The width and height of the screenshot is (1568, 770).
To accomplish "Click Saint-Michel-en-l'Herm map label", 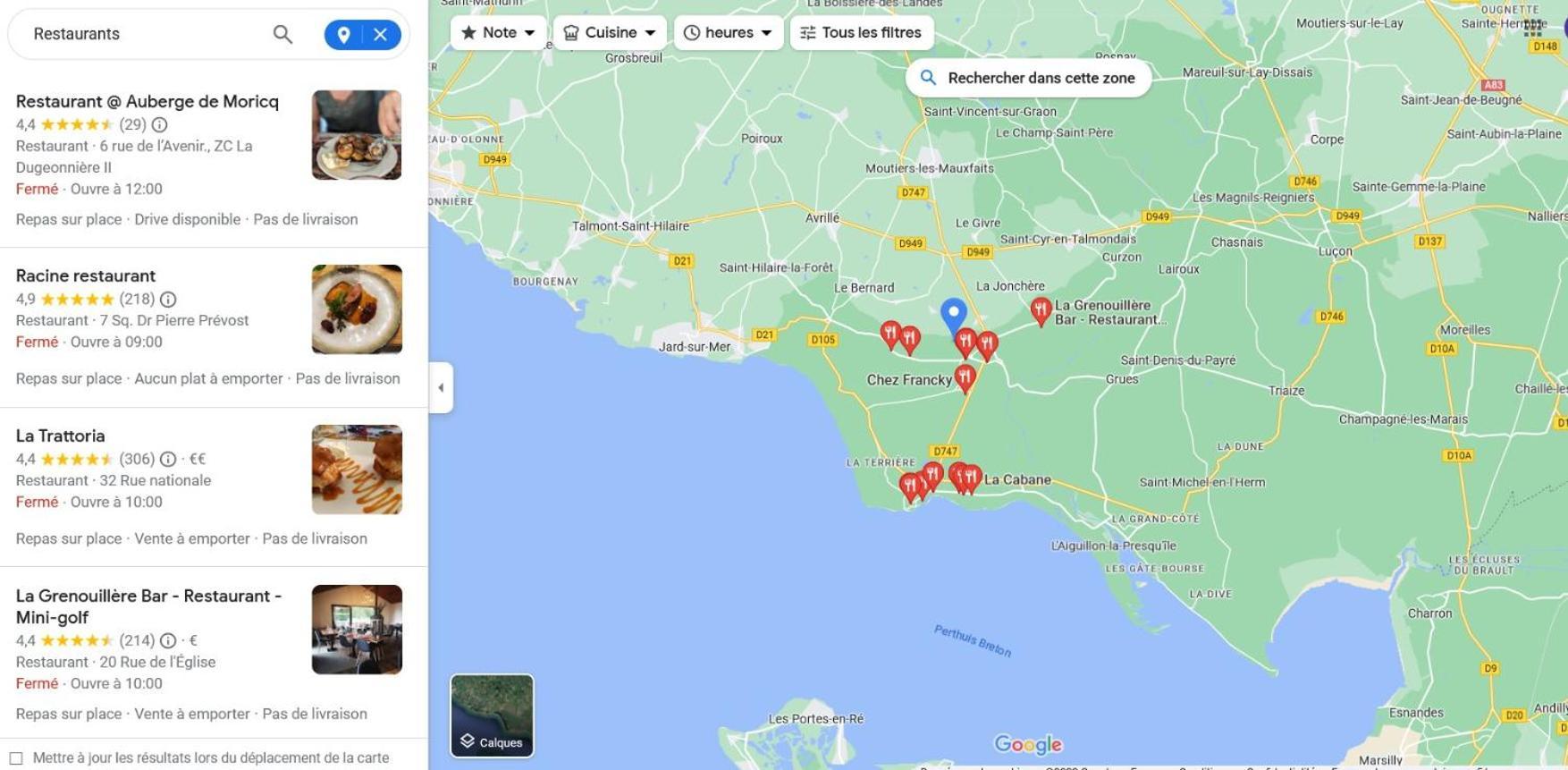I will click(x=1201, y=482).
